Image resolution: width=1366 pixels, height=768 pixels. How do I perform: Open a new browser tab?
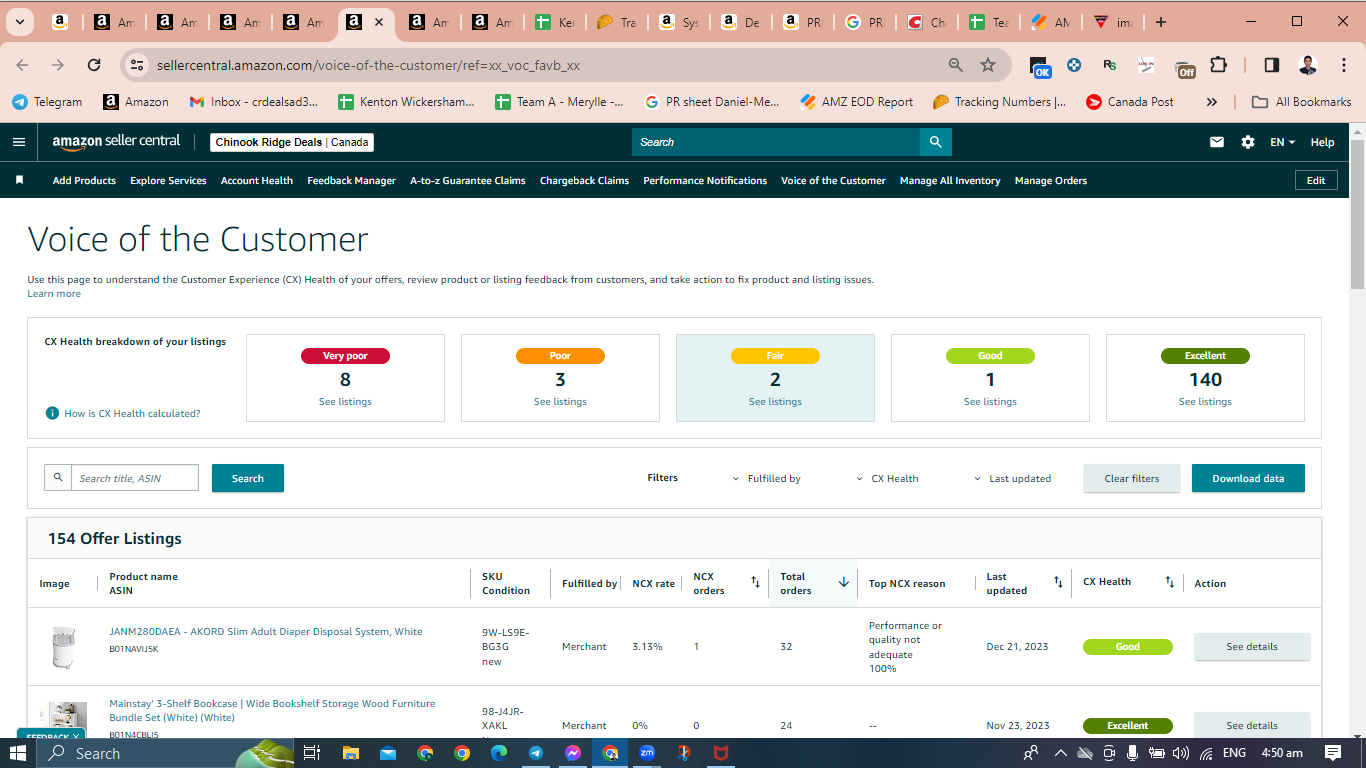tap(1160, 22)
